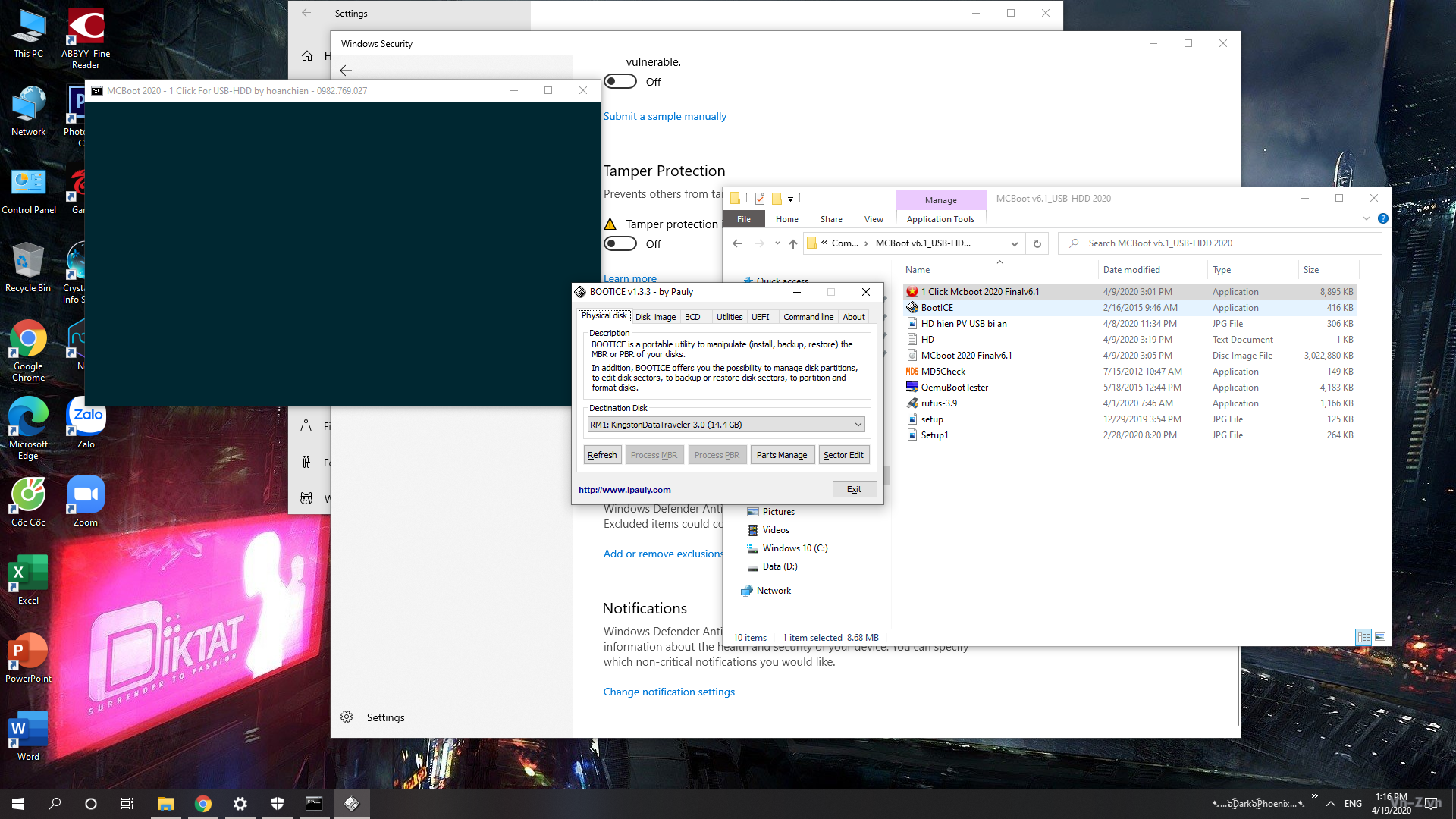Viewport: 1456px width, 819px height.
Task: Click the Refresh button in BOOTICE
Action: (x=601, y=455)
